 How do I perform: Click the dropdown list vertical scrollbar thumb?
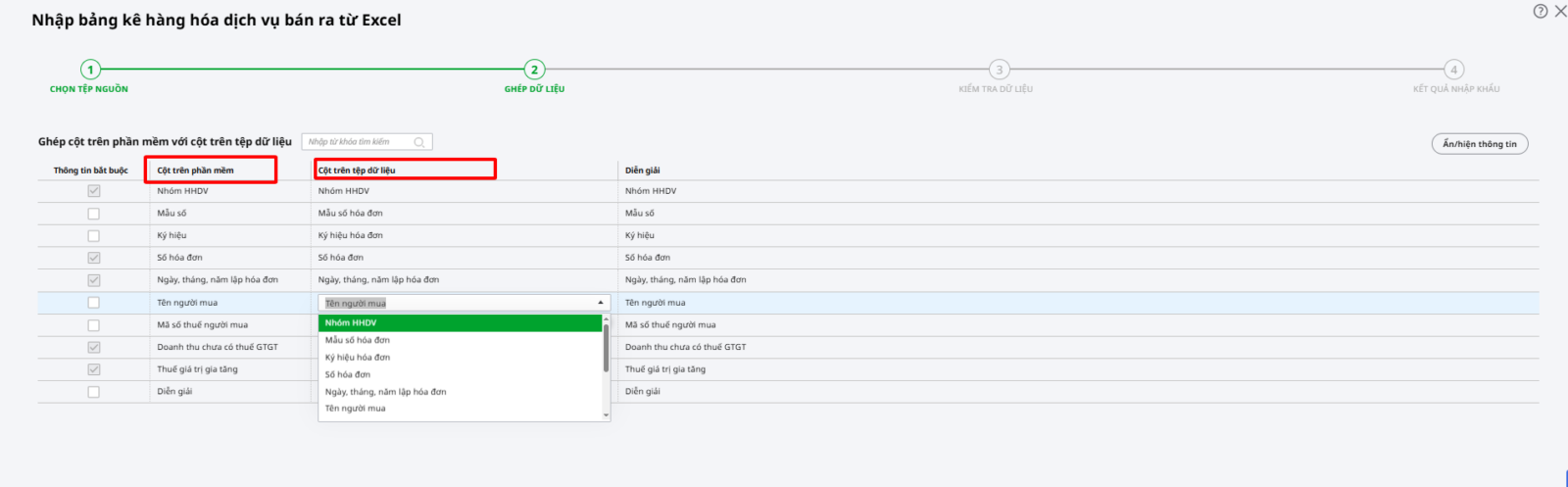606,348
